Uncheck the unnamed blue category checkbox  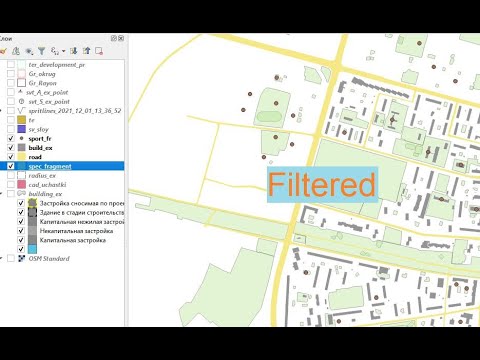click(21, 249)
